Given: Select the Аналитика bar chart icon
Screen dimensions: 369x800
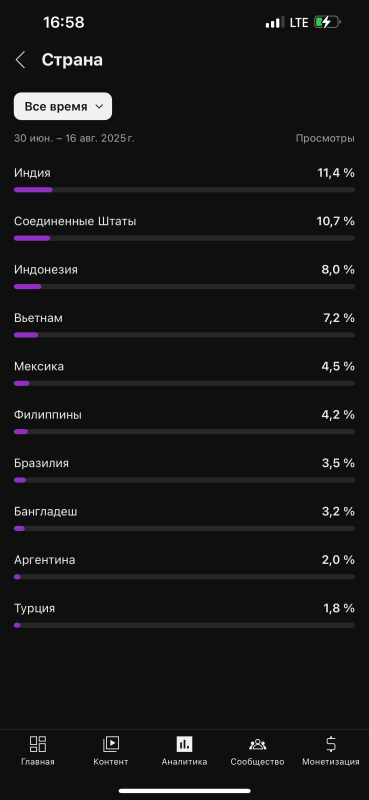Looking at the screenshot, I should (184, 743).
